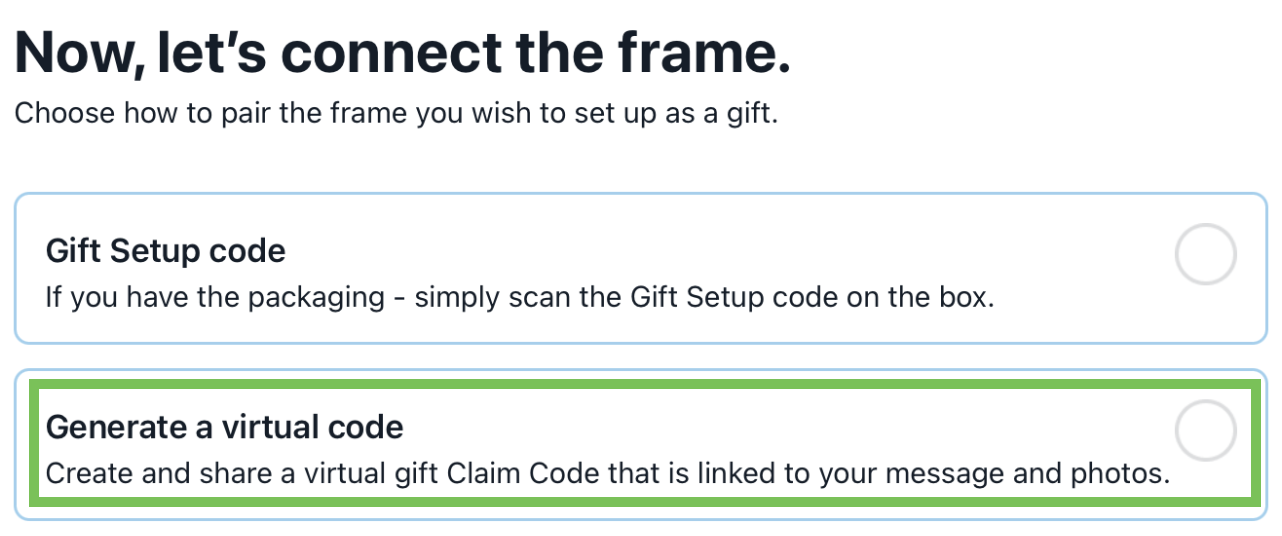Click the "Choose how to pair" subtitle text
Screen dimensions: 1282x536
[x=396, y=112]
